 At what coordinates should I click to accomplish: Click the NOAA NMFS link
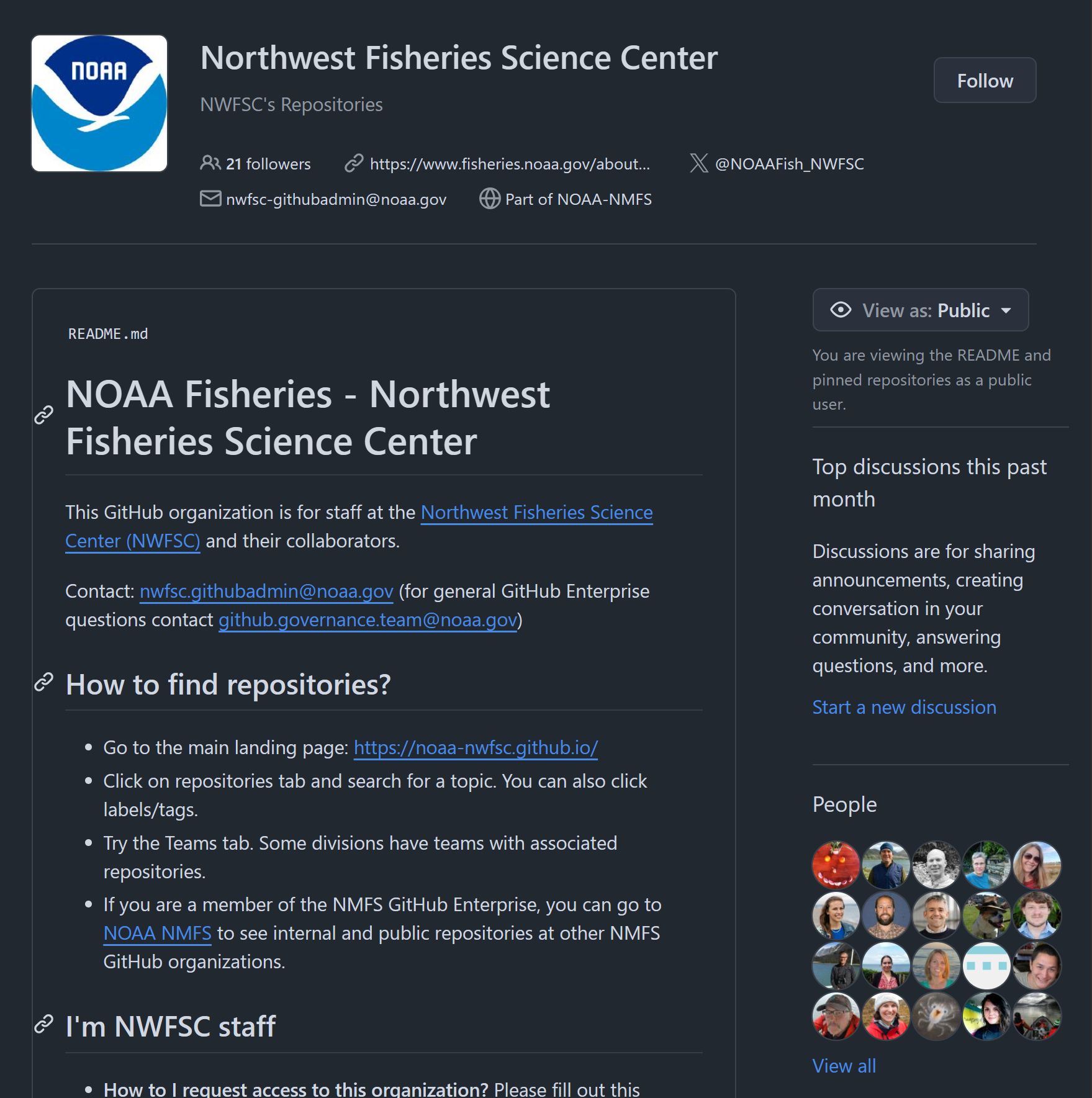[x=157, y=933]
